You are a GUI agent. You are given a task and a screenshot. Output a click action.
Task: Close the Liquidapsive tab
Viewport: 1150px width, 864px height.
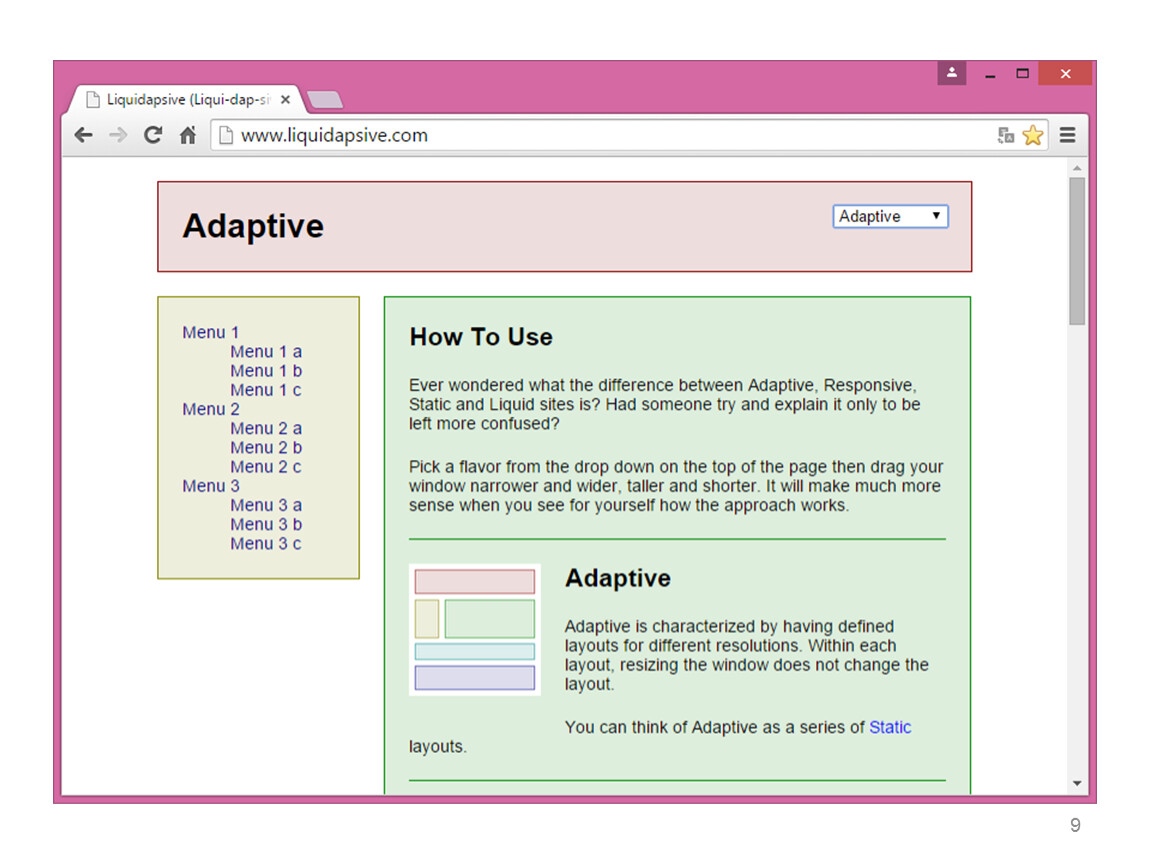[x=285, y=100]
